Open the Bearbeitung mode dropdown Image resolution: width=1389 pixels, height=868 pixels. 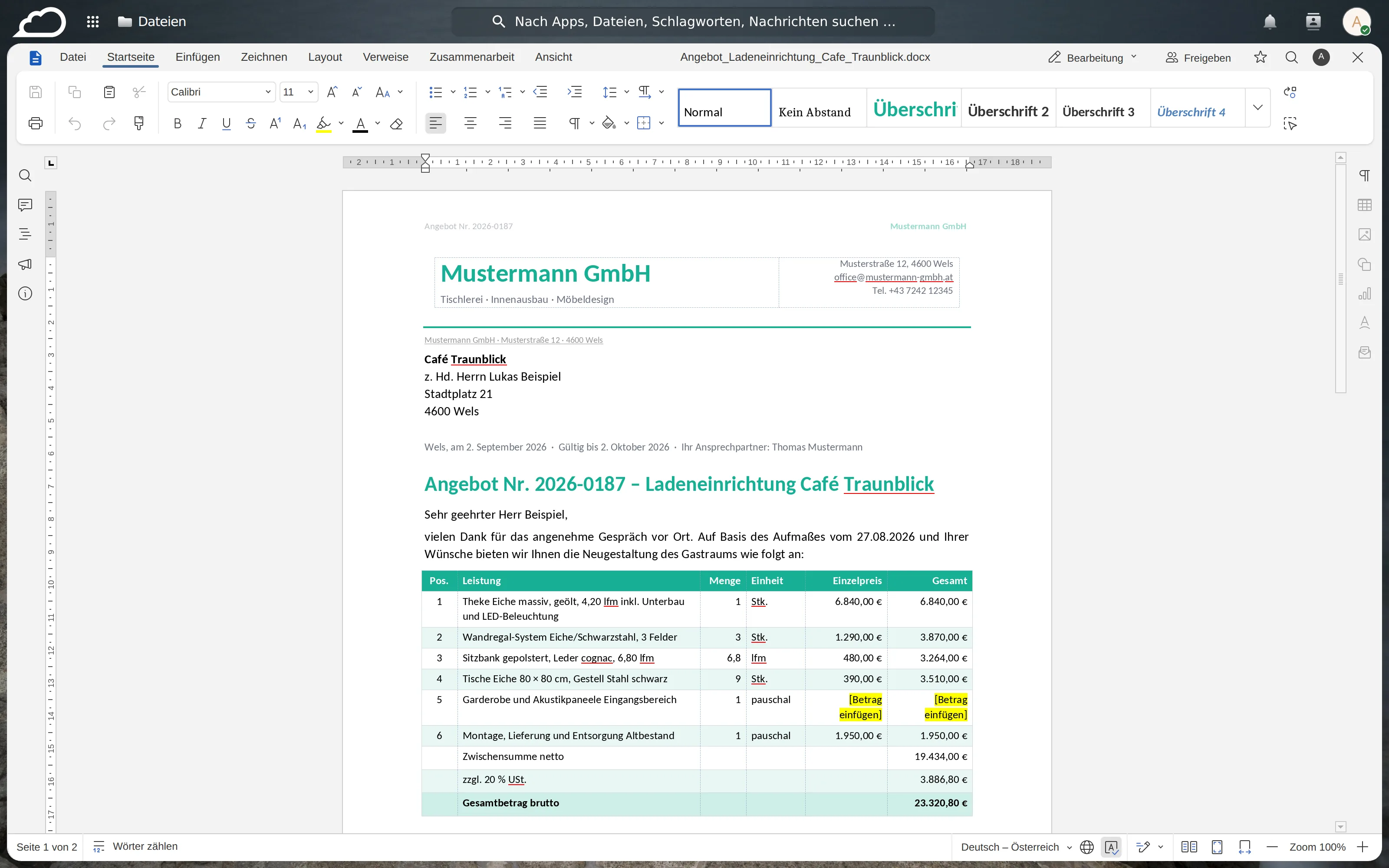tap(1092, 57)
